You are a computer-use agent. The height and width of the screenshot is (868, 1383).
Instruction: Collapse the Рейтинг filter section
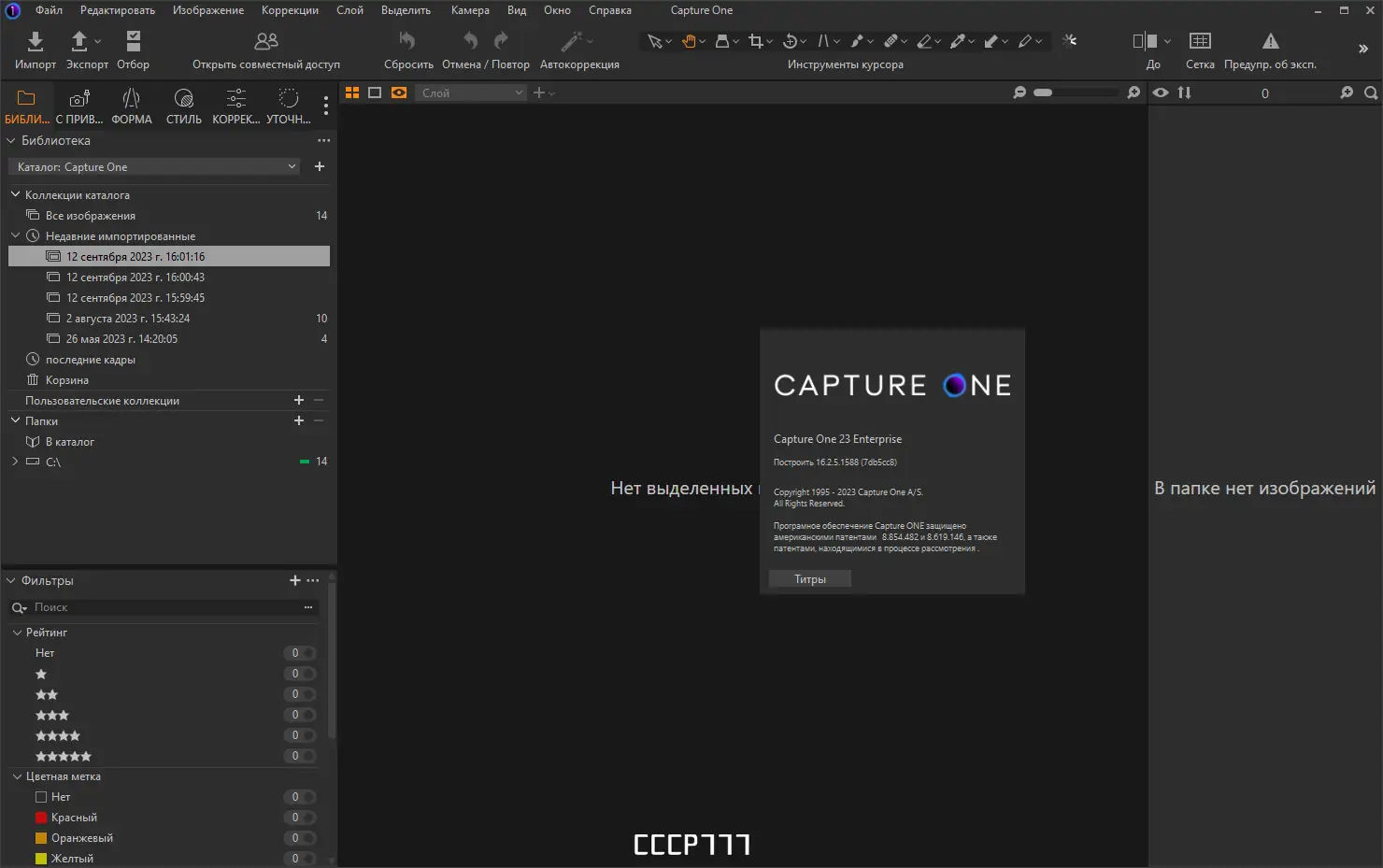[x=17, y=633]
